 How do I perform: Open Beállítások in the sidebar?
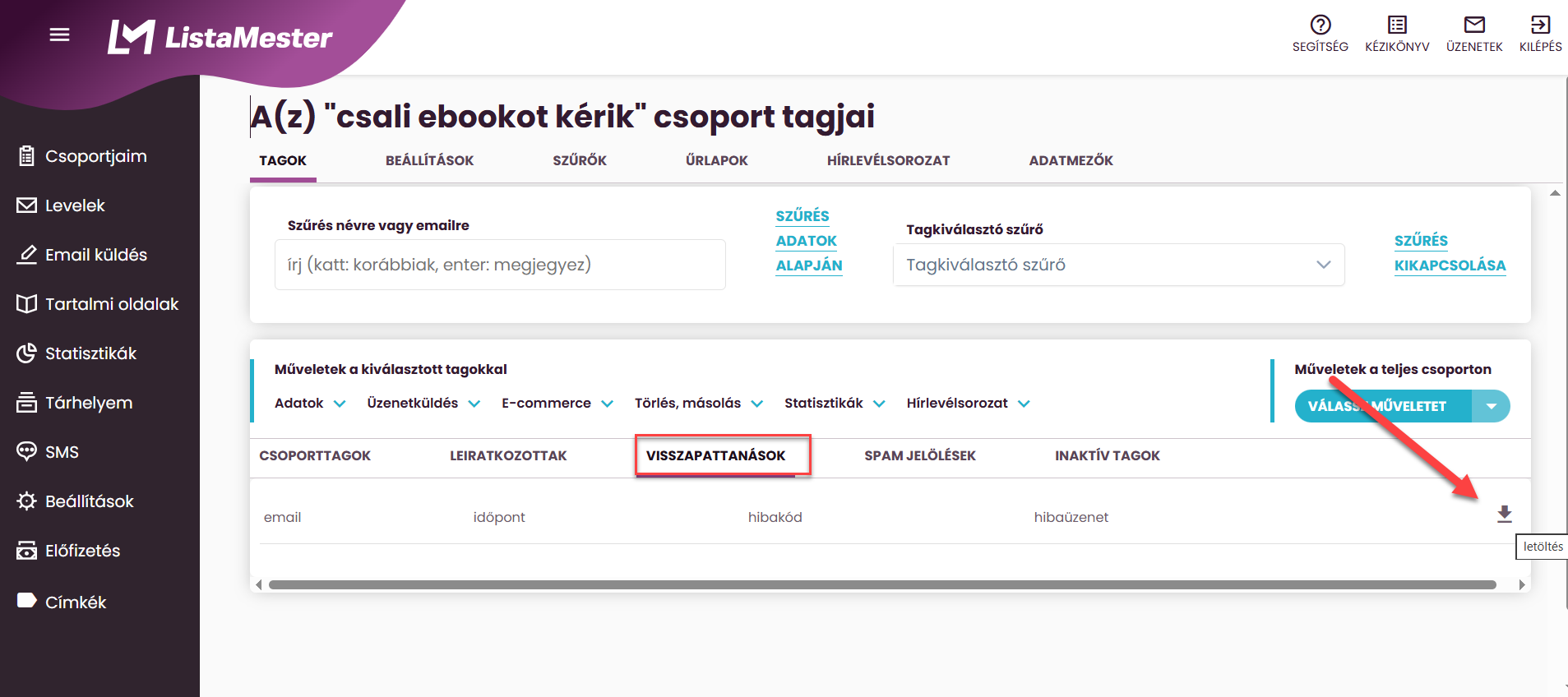(x=75, y=501)
